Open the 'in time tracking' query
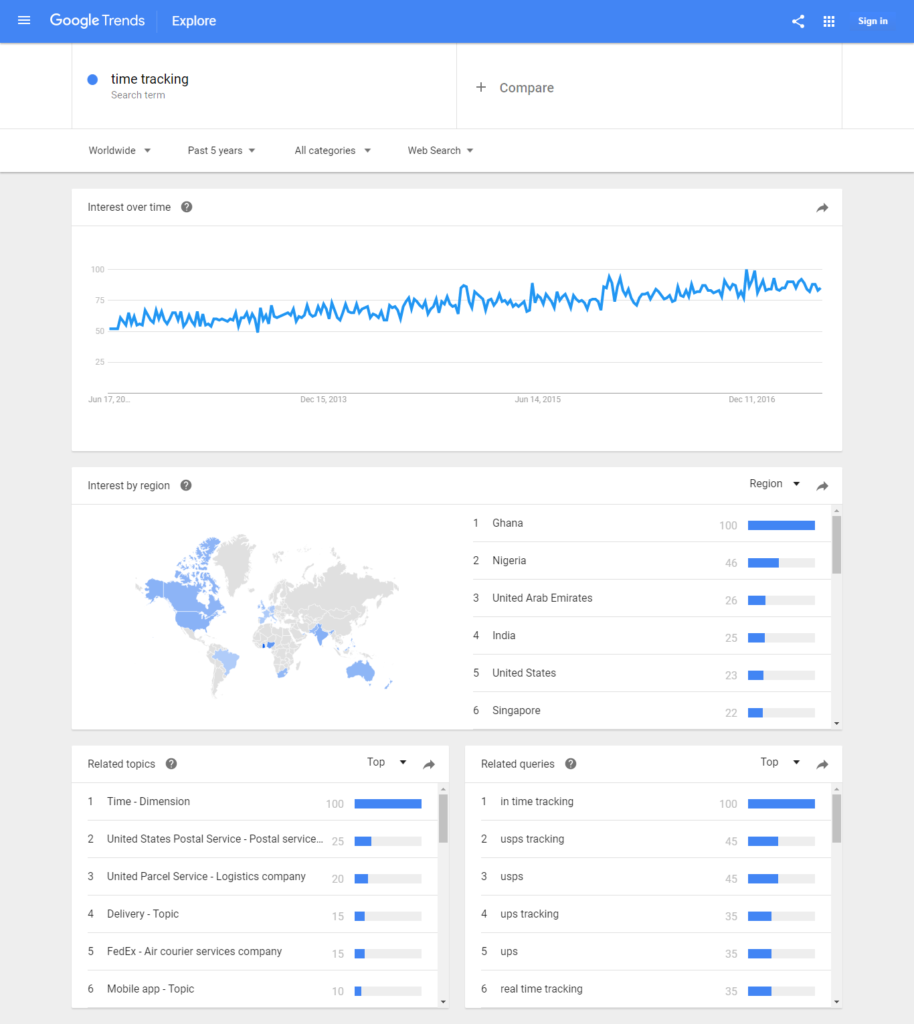The height and width of the screenshot is (1024, 914). pyautogui.click(x=655, y=801)
